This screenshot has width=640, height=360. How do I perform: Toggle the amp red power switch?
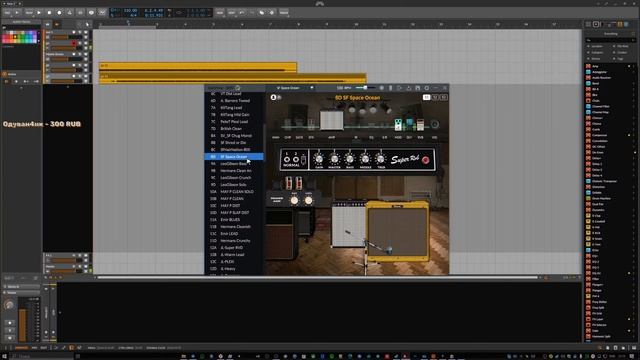[426, 160]
